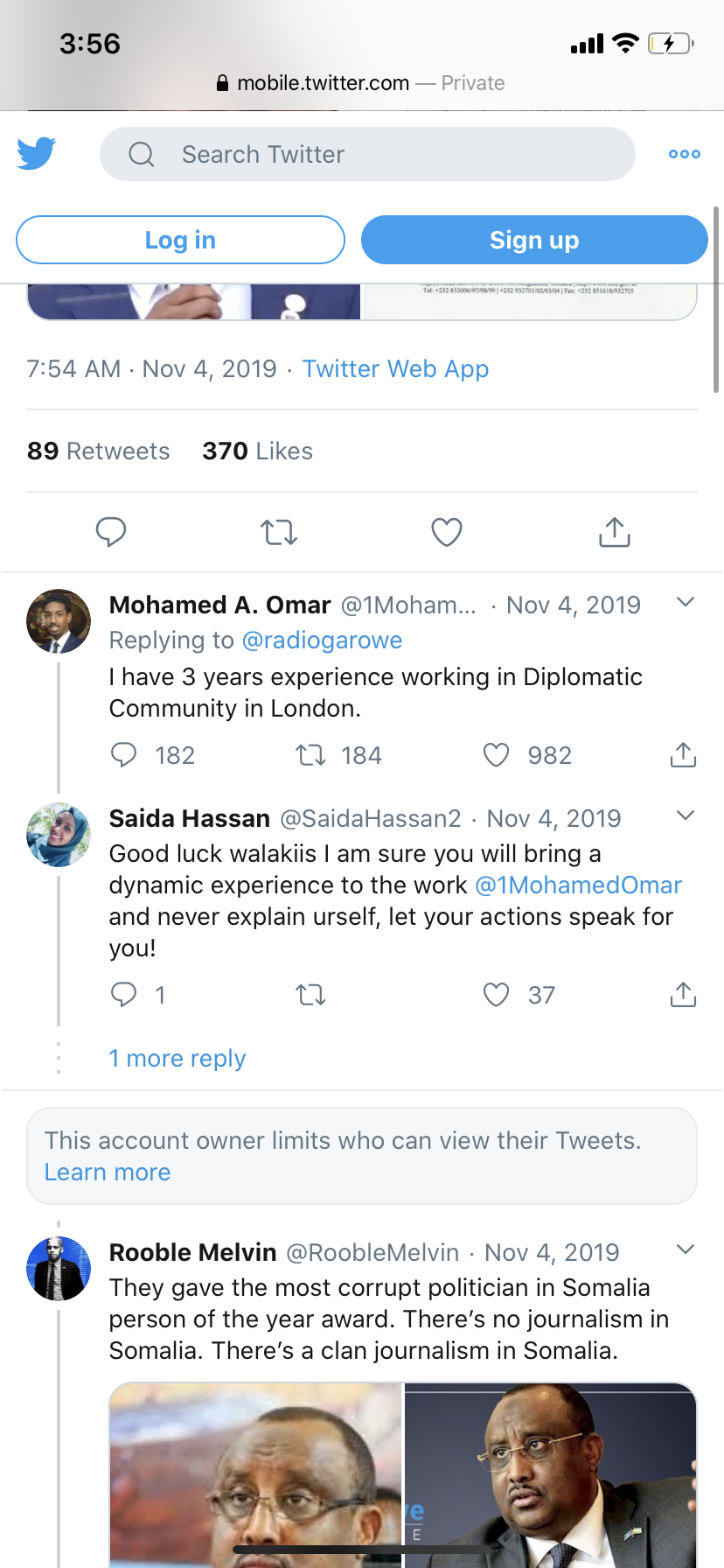Show 1 more reply

click(178, 1059)
